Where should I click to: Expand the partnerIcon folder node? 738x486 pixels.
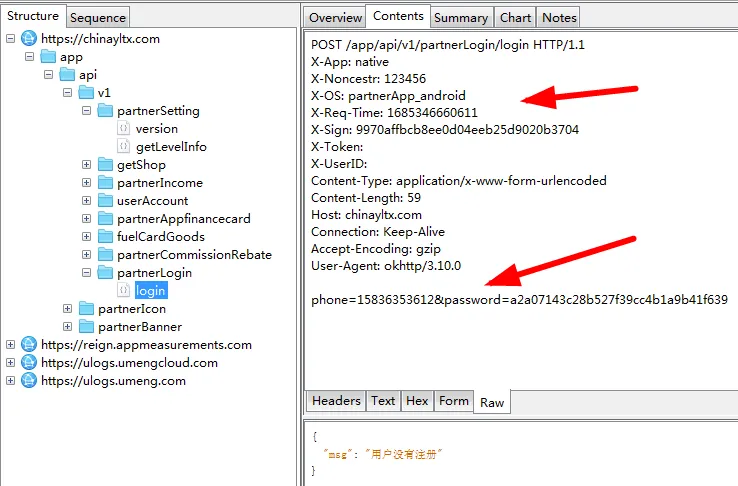(67, 309)
